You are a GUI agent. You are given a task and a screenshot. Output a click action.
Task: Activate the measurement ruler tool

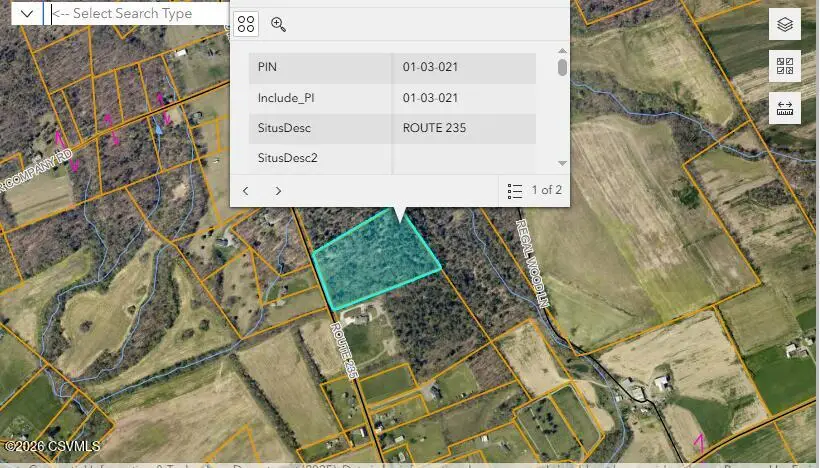point(785,108)
